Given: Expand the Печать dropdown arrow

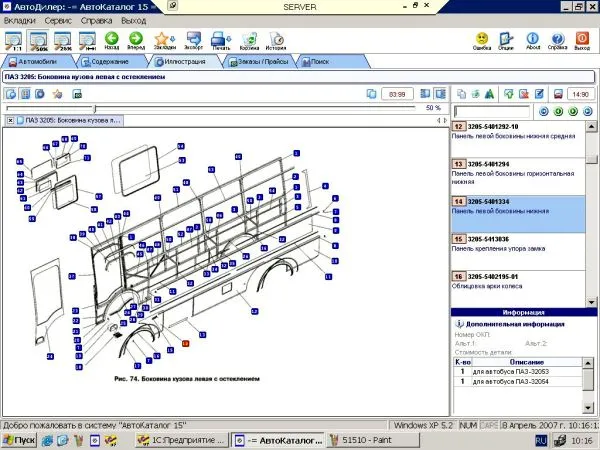Looking at the screenshot, I should point(229,39).
